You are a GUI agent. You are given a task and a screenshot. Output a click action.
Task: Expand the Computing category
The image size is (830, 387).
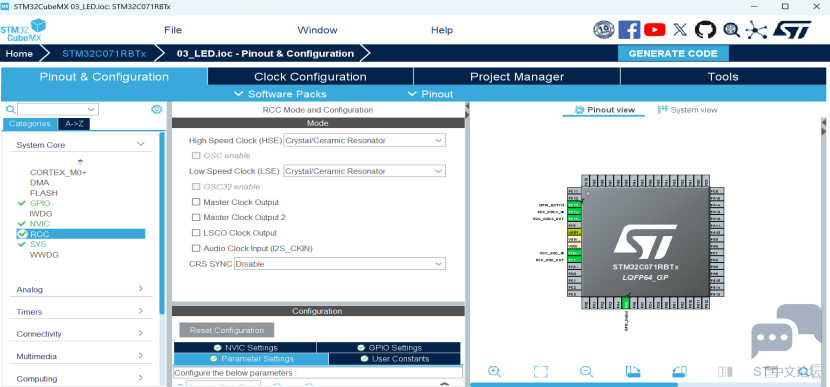coord(140,378)
